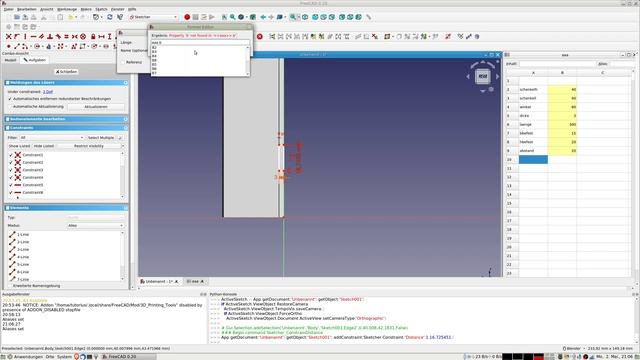
Task: Open the Fenster menu
Action: [x=118, y=9]
